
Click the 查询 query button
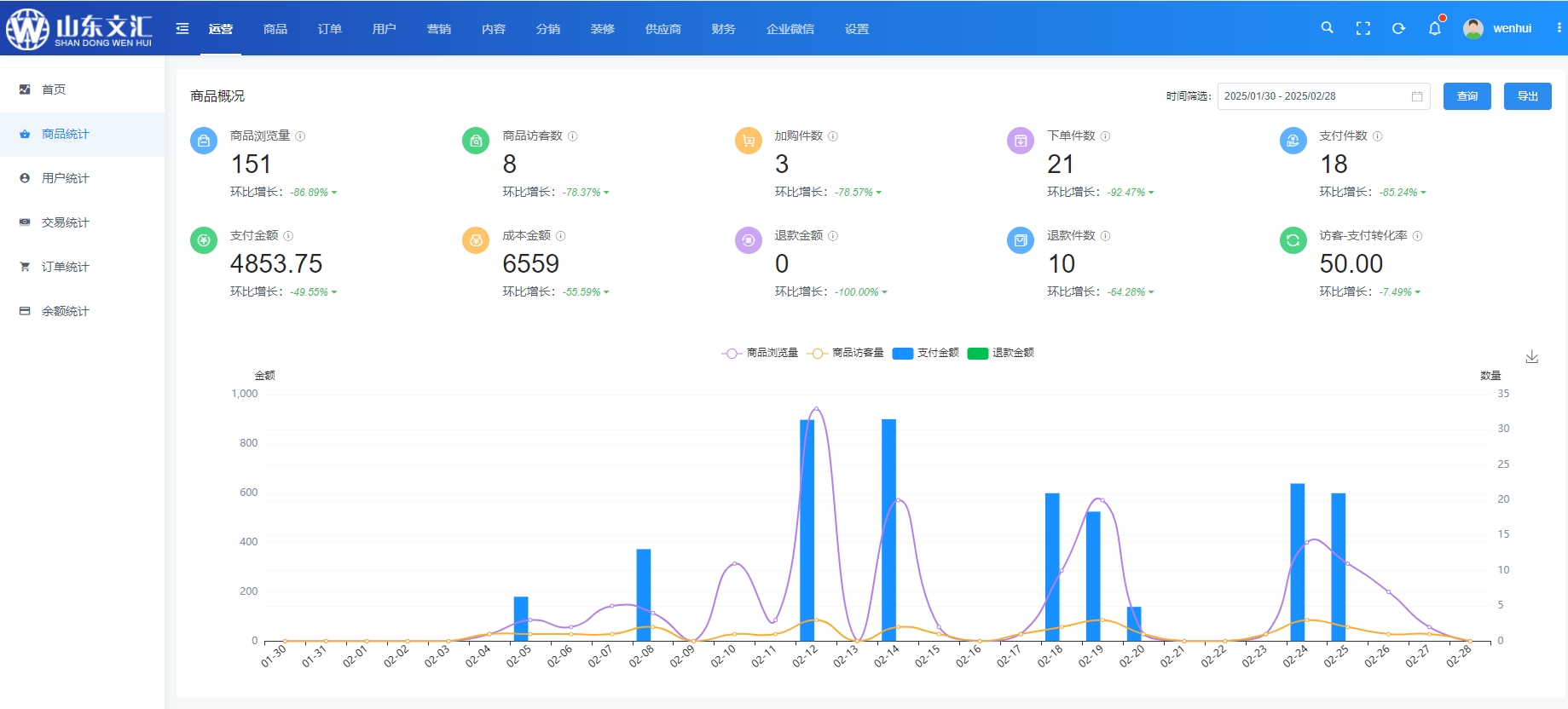point(1467,96)
